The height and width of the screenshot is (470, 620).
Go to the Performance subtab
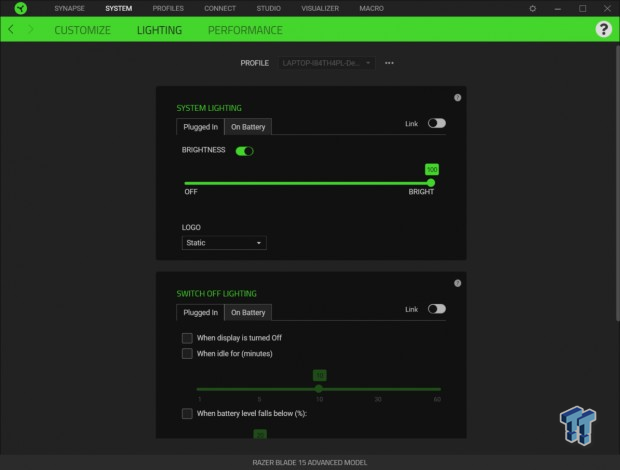(x=245, y=30)
